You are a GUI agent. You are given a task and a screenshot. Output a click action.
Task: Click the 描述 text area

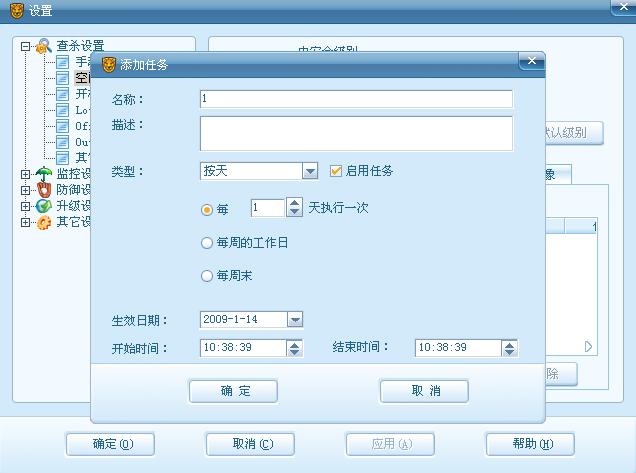pyautogui.click(x=356, y=133)
